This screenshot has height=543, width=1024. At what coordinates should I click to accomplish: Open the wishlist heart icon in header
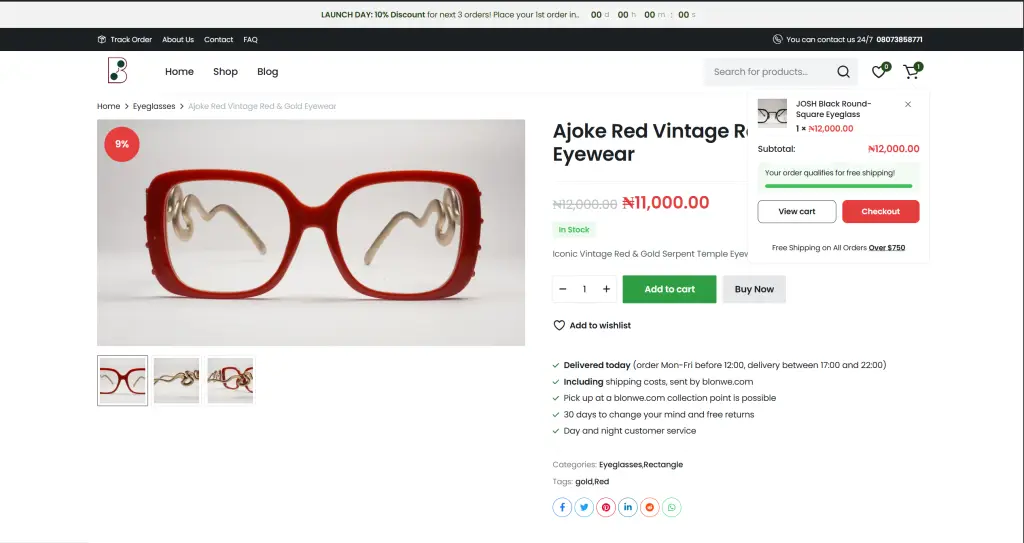click(x=878, y=72)
